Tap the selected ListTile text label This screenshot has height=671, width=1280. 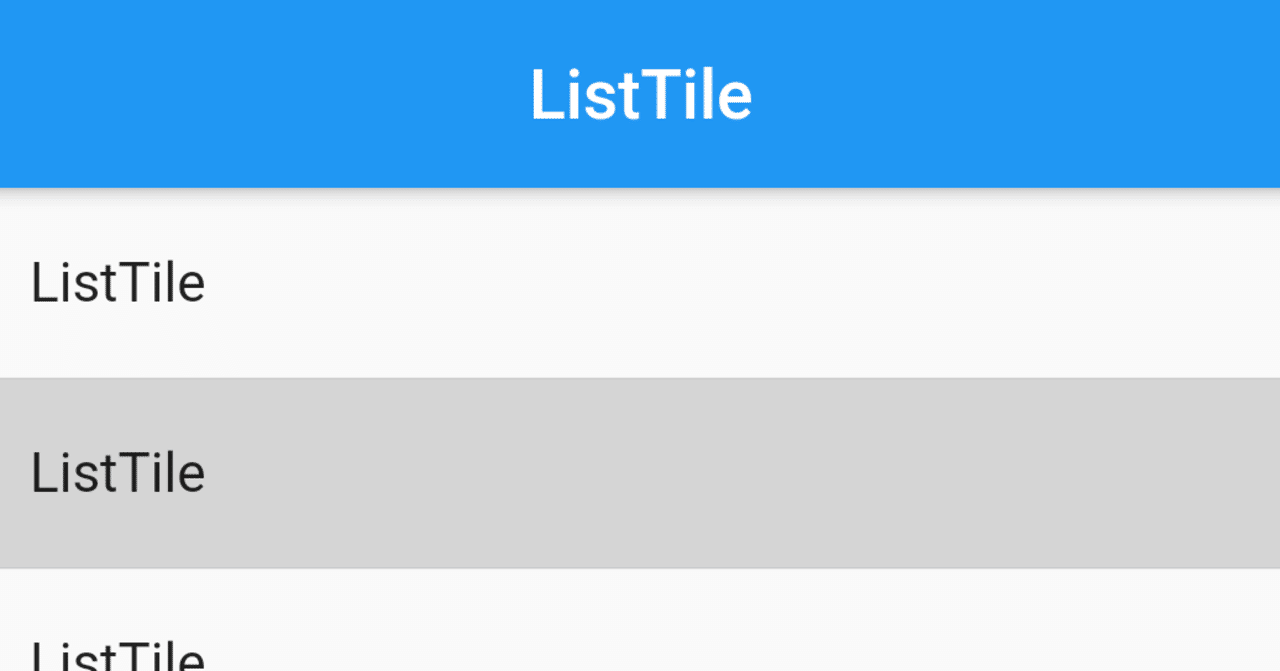(117, 472)
